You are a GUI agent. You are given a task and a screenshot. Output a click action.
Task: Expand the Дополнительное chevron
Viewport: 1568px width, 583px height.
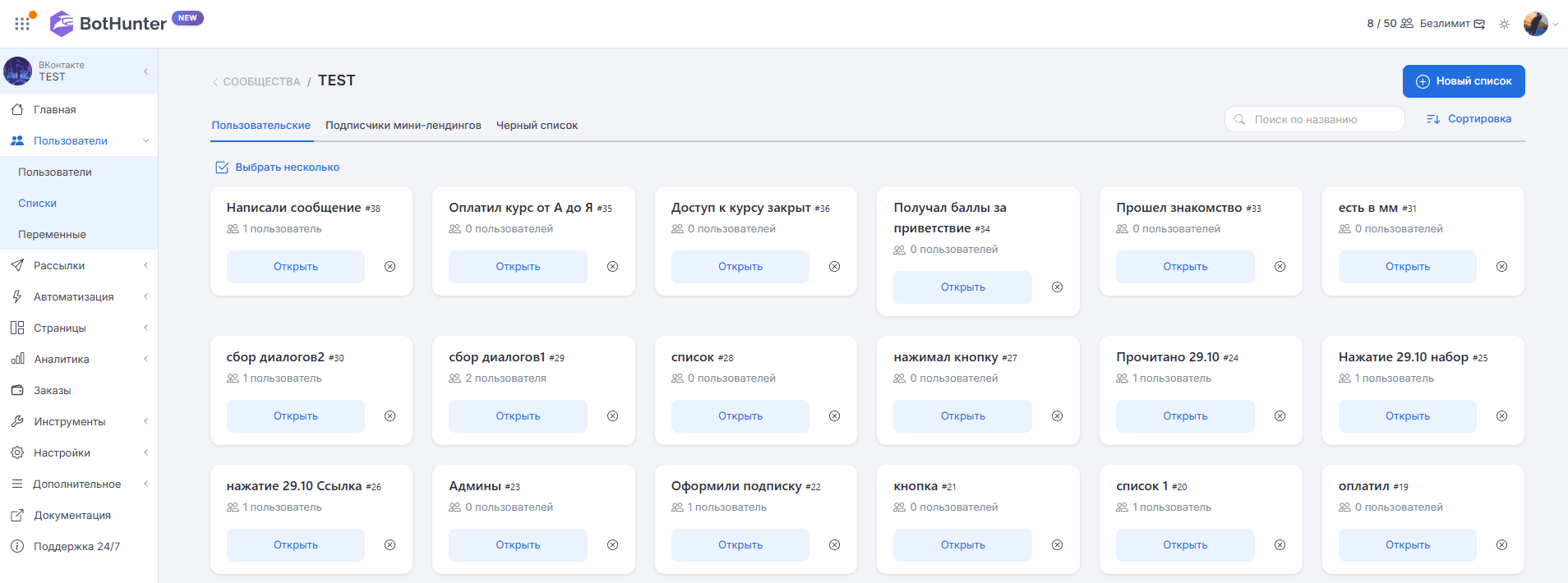(146, 484)
